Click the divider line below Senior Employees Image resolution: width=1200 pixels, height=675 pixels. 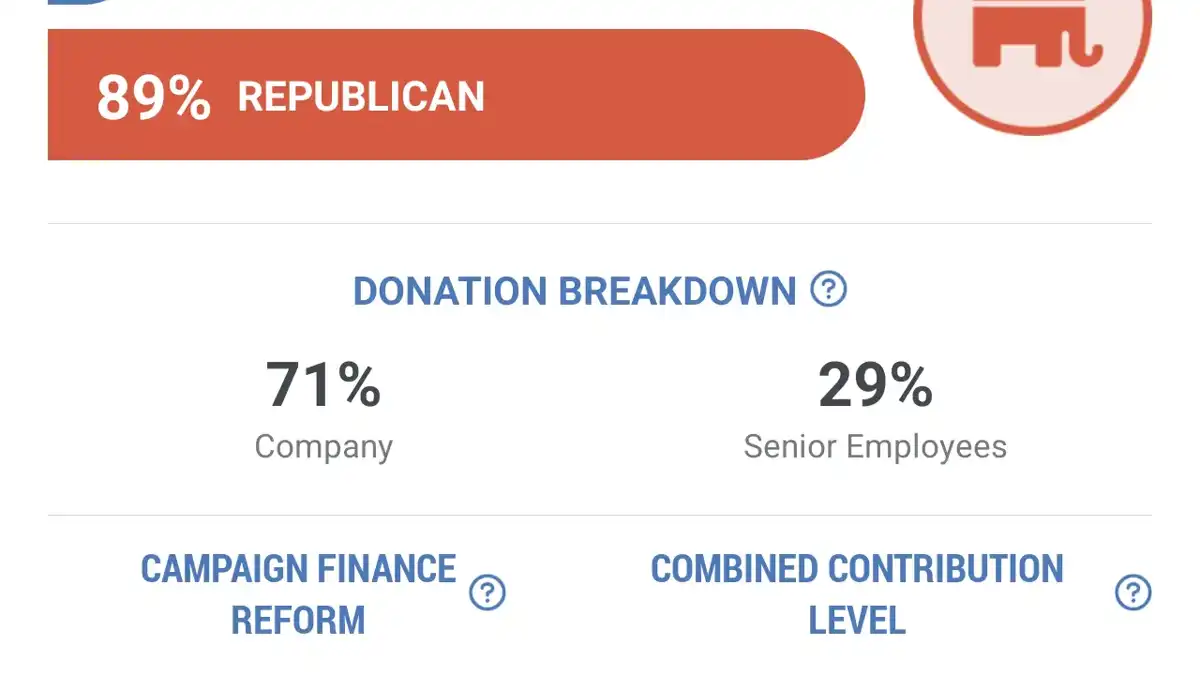click(600, 516)
